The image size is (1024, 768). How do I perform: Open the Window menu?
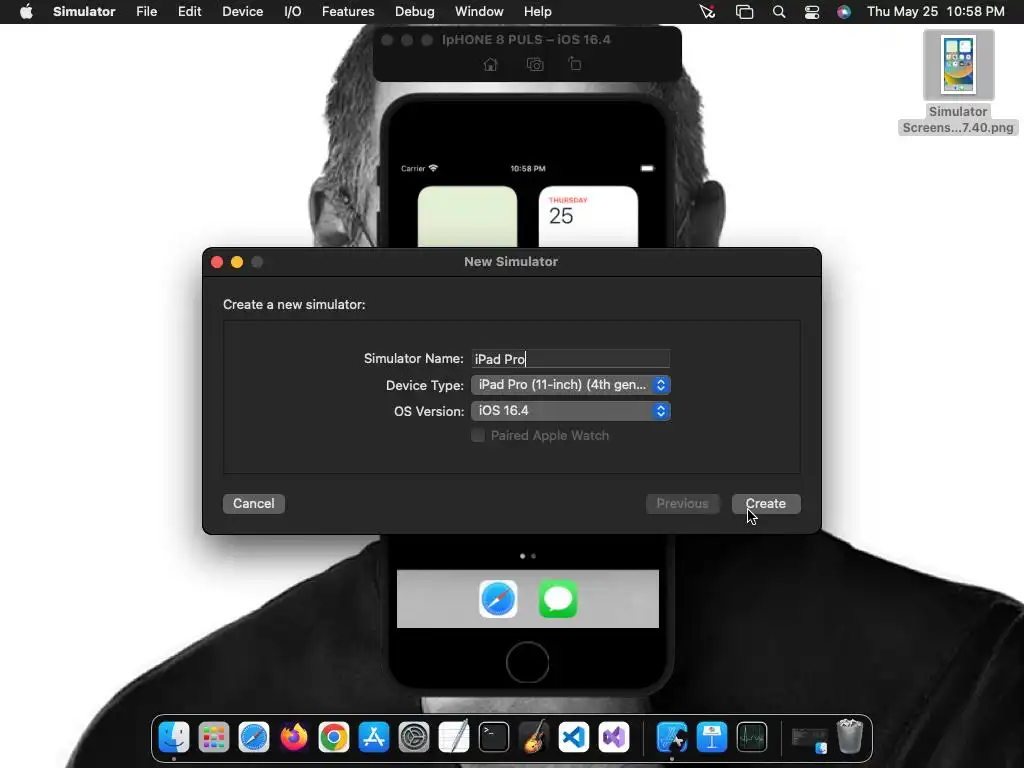point(479,12)
